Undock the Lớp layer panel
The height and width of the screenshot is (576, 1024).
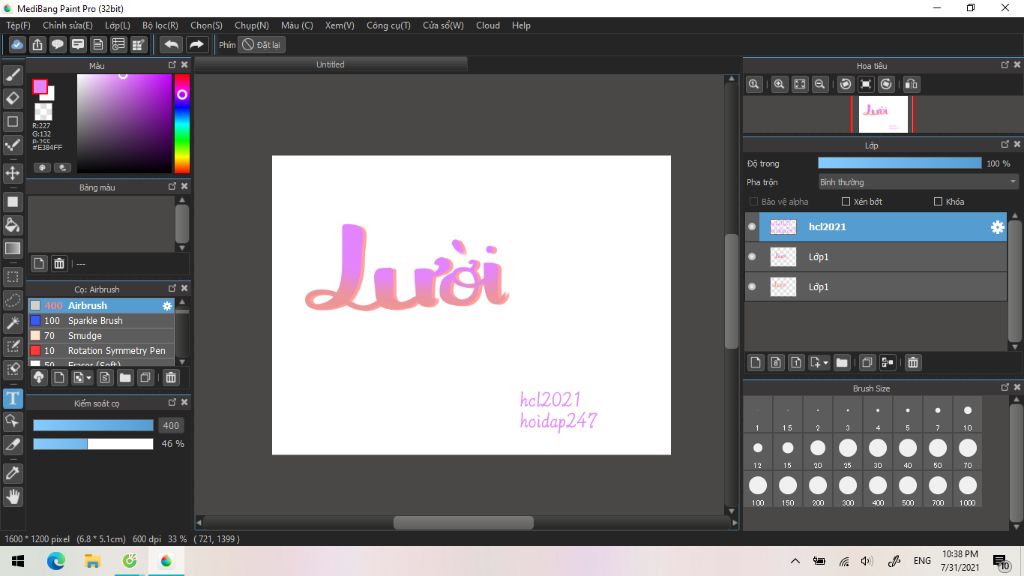[x=1004, y=144]
